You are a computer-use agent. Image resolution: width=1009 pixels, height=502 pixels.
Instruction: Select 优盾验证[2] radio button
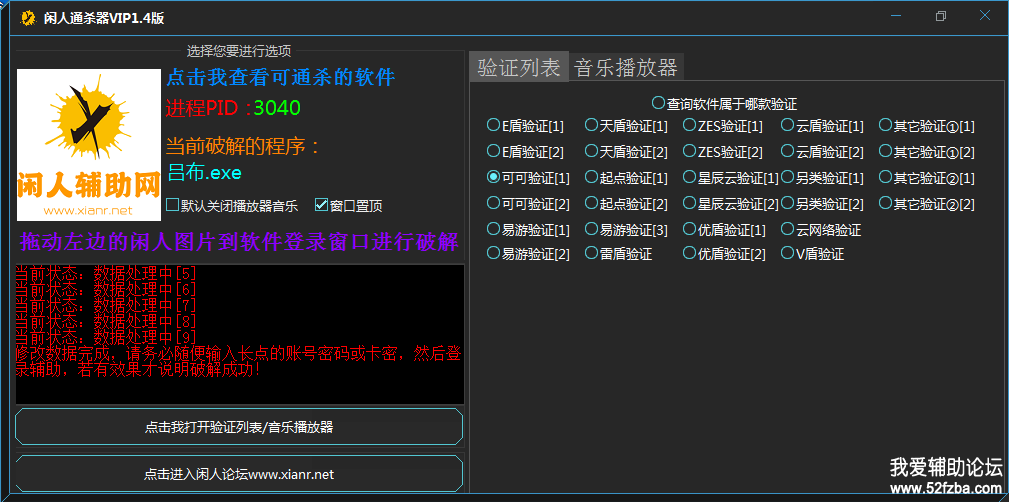[x=725, y=254]
